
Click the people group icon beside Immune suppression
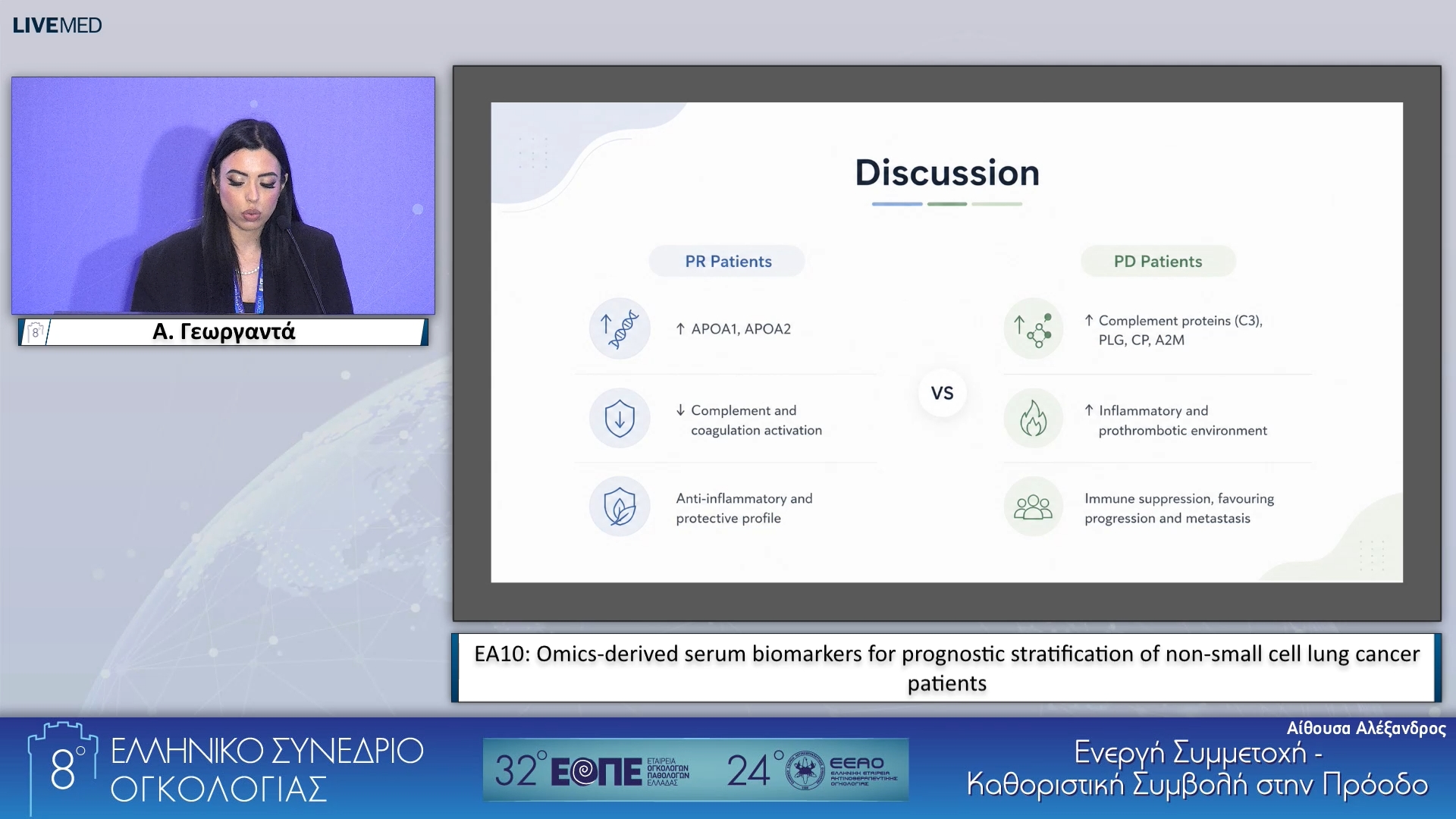tap(1033, 507)
